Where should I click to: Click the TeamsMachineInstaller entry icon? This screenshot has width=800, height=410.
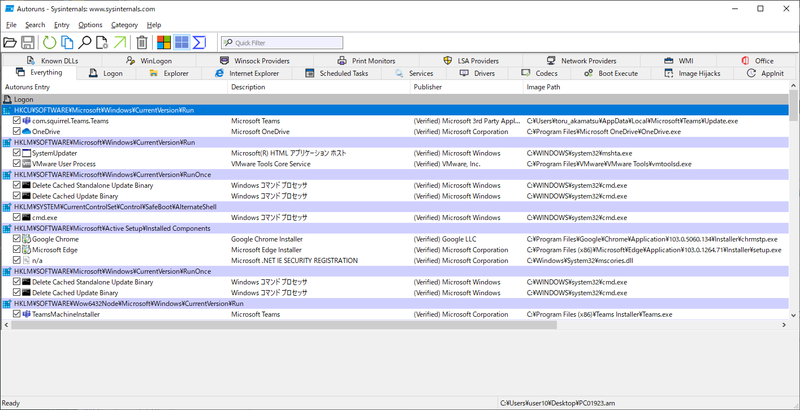coord(27,314)
